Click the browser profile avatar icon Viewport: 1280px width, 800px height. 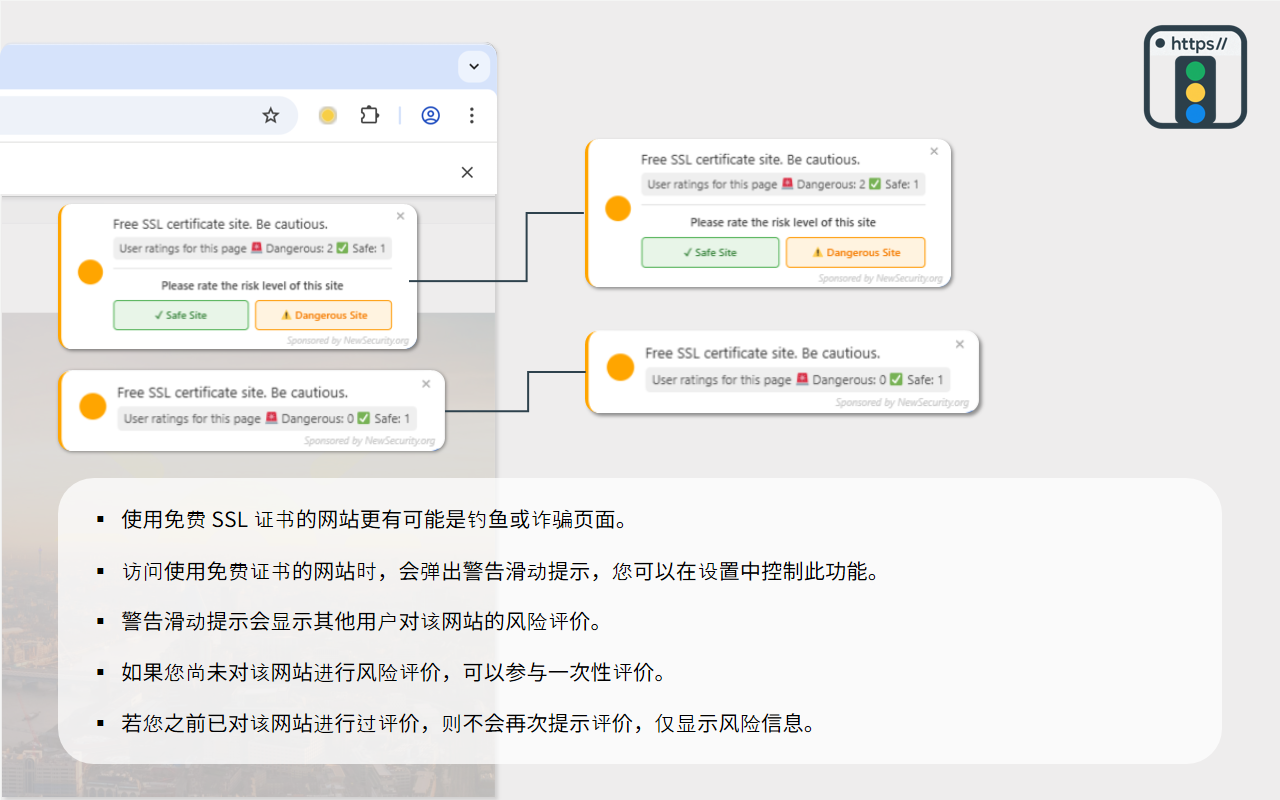pos(430,115)
